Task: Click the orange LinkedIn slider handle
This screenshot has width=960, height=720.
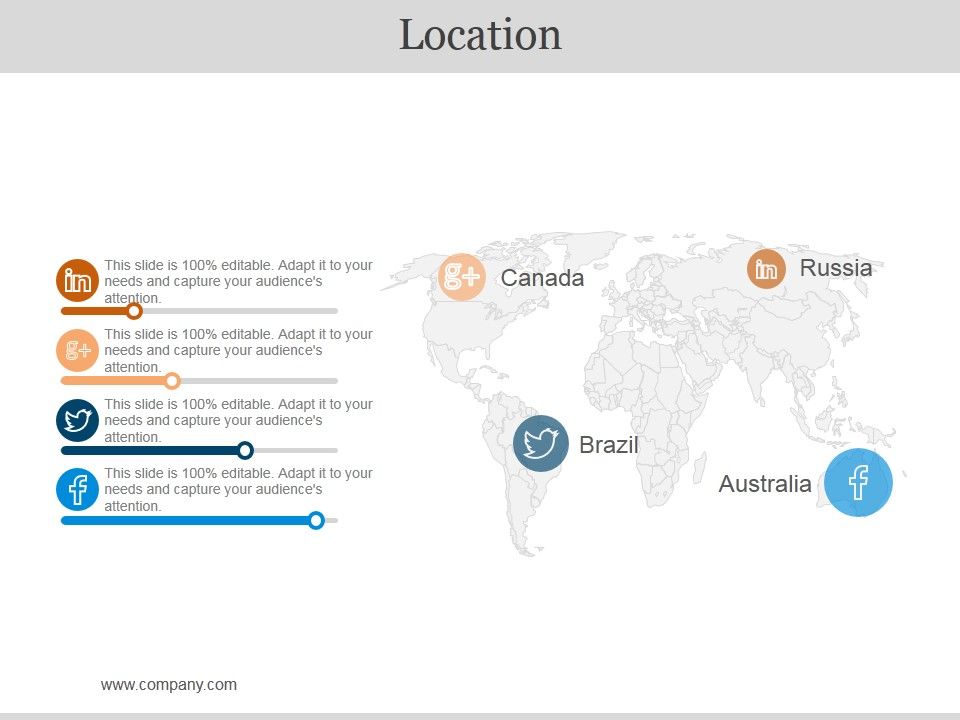Action: click(x=134, y=311)
